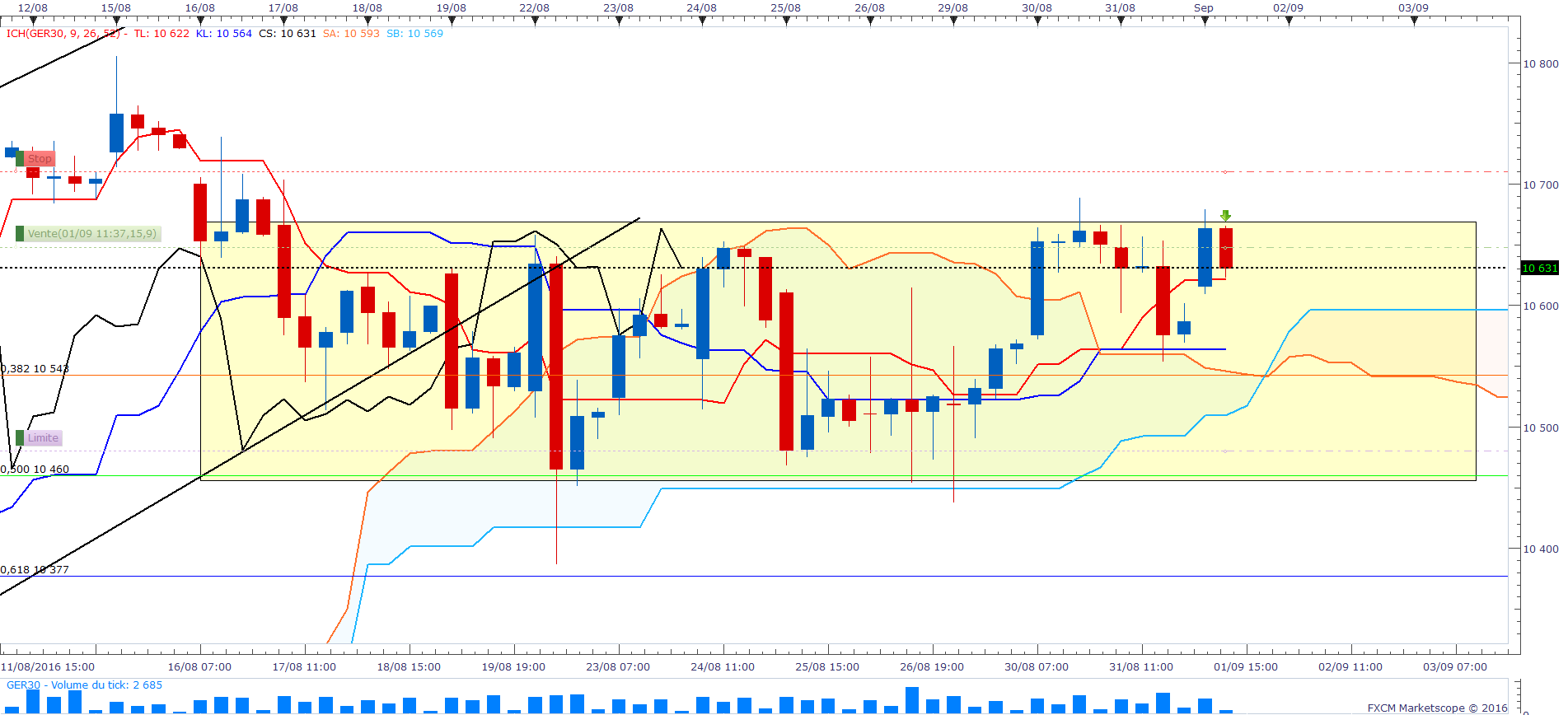Click the 16/08 07:00 time axis label
The height and width of the screenshot is (715, 1568).
tap(199, 667)
